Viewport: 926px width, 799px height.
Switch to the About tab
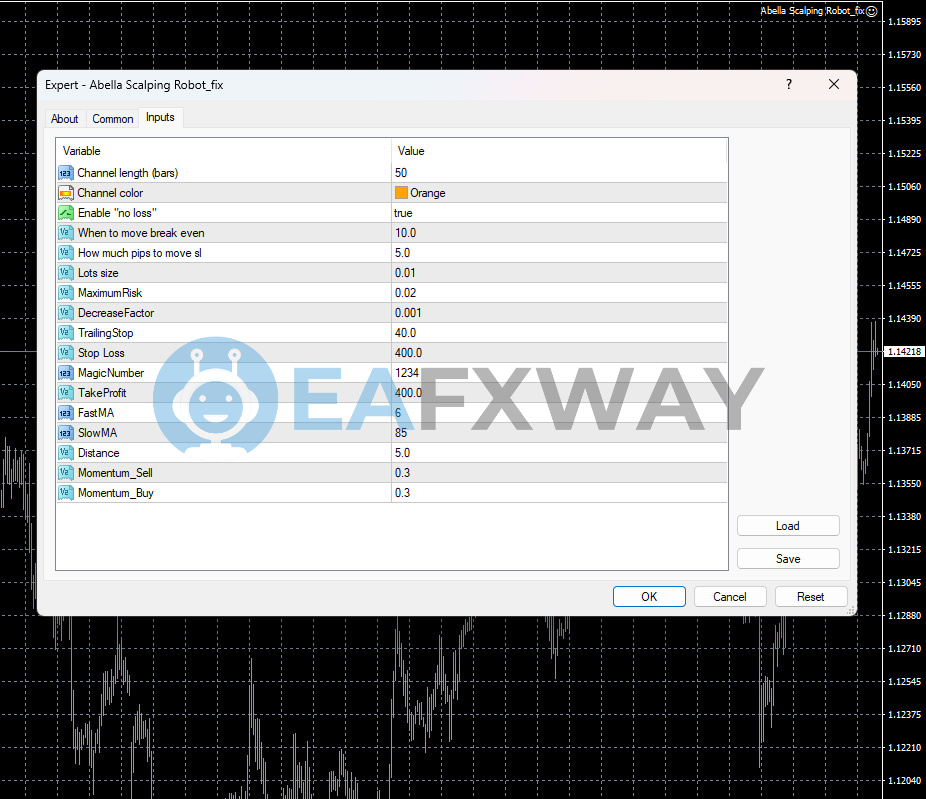(64, 119)
